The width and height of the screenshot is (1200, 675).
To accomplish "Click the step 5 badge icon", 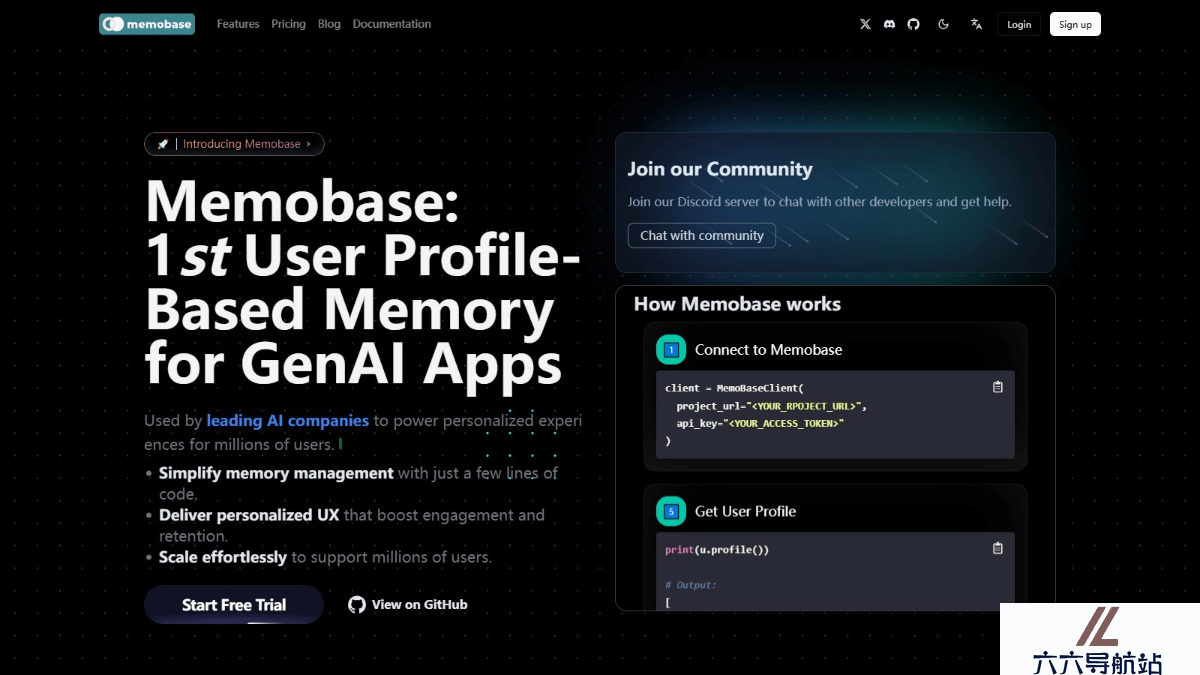I will (x=671, y=511).
